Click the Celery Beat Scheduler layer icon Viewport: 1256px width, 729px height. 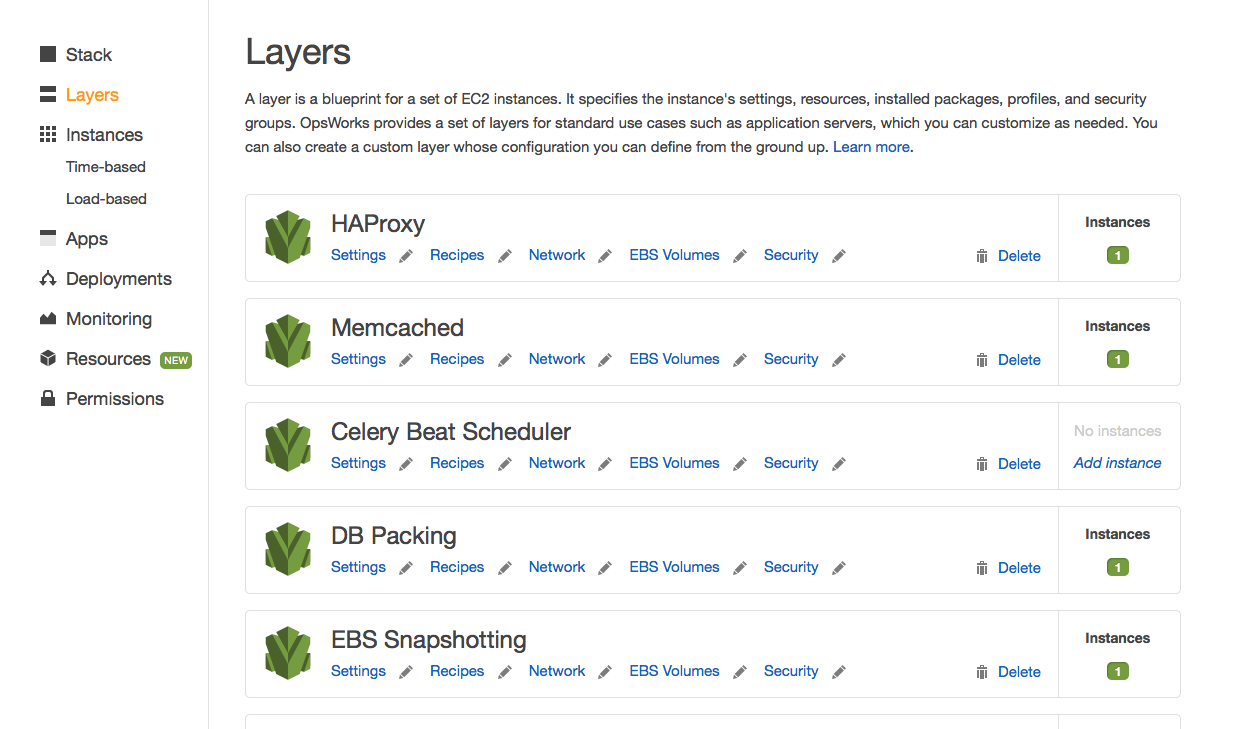pyautogui.click(x=288, y=445)
